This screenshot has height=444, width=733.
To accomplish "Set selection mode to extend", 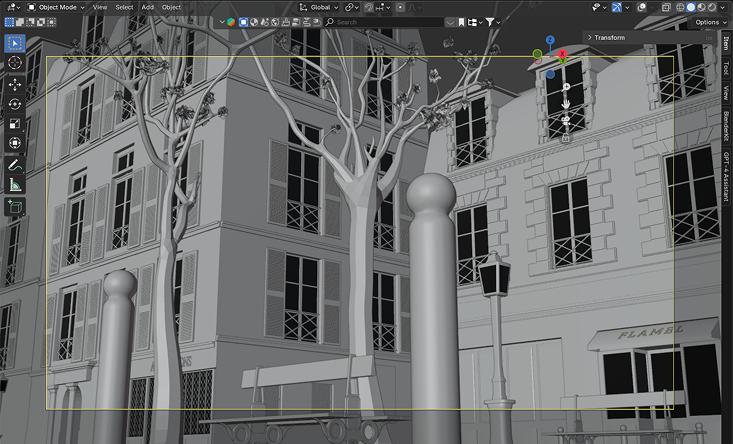I will coord(20,22).
